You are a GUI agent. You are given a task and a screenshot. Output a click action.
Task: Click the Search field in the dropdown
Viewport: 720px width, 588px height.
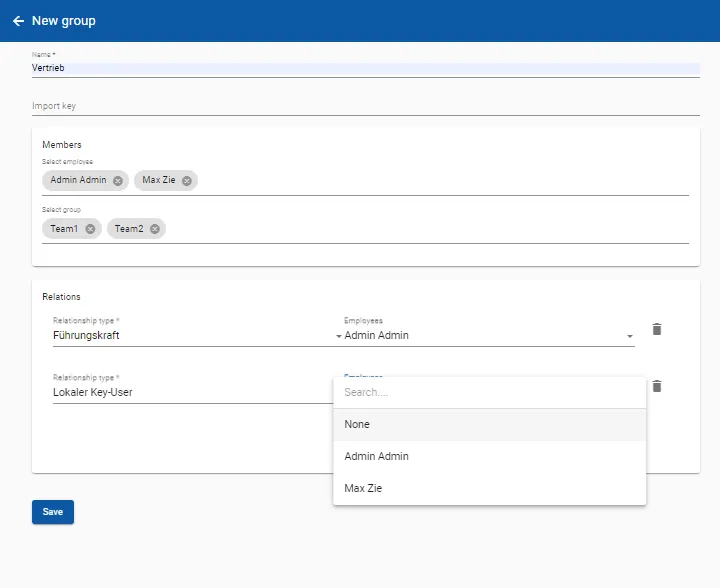pos(489,393)
